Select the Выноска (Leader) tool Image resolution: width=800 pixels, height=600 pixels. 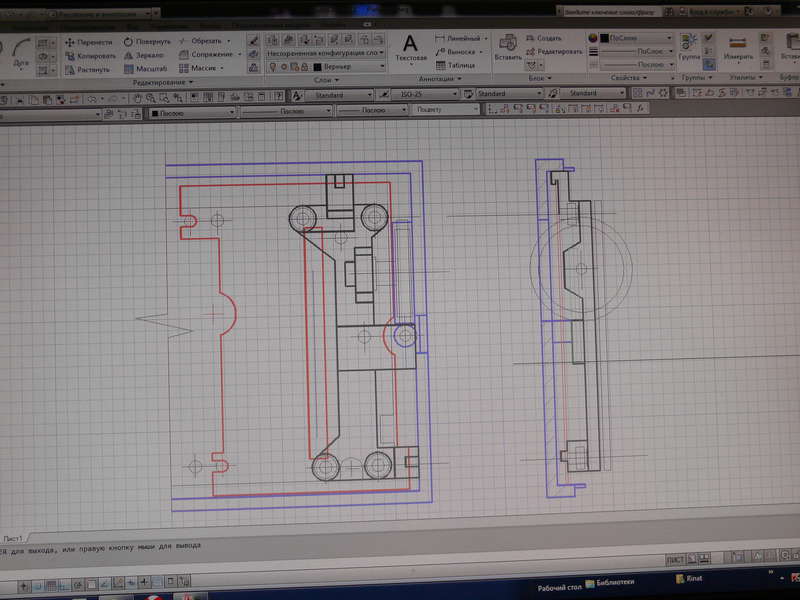tap(459, 52)
